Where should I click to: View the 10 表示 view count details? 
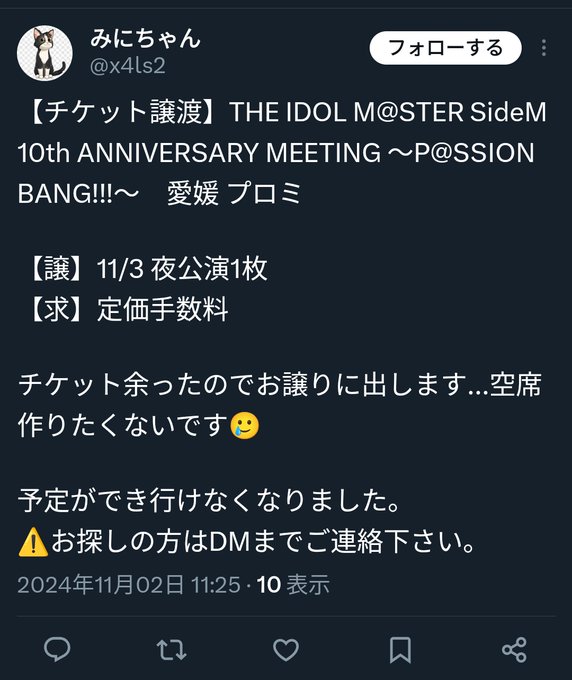click(294, 585)
